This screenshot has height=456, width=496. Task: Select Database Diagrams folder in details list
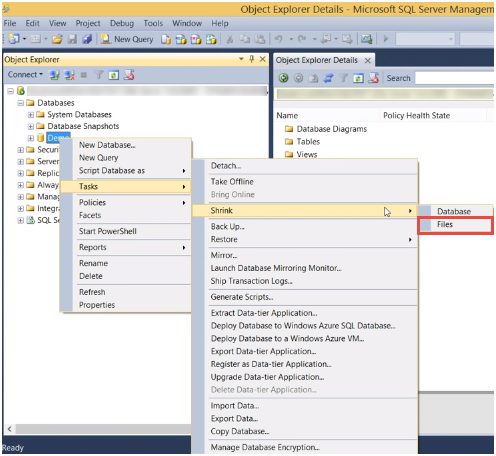[x=326, y=129]
